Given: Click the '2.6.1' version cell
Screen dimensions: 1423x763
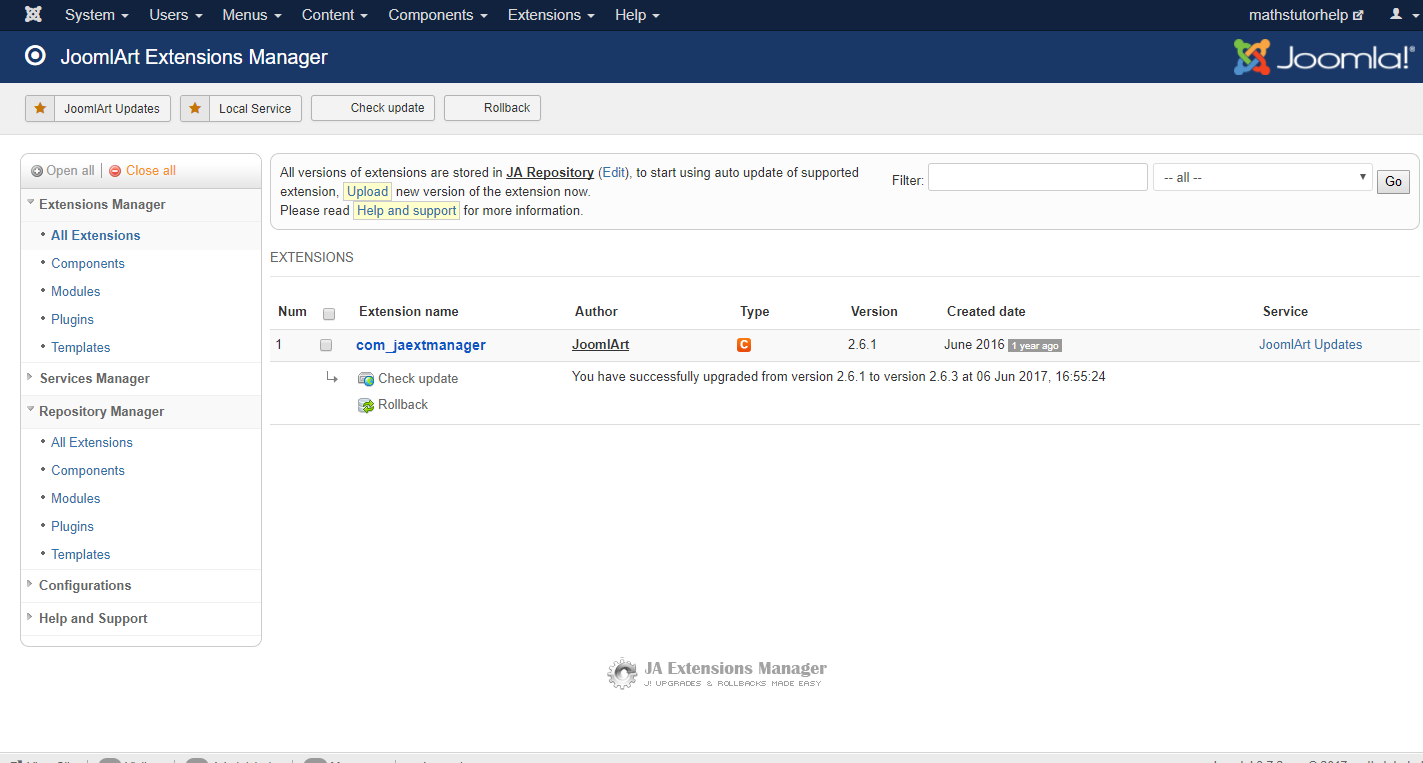Looking at the screenshot, I should [x=862, y=345].
